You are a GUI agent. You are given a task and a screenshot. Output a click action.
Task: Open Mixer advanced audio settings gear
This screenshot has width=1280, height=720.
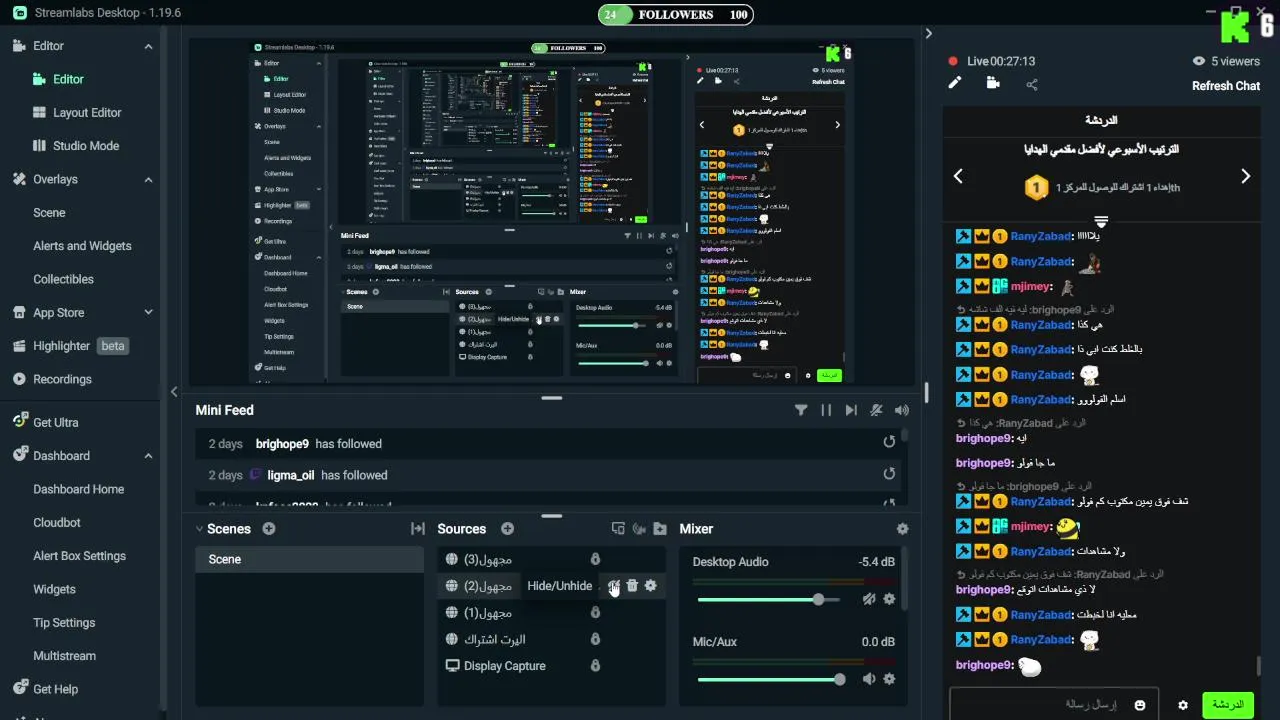click(903, 529)
